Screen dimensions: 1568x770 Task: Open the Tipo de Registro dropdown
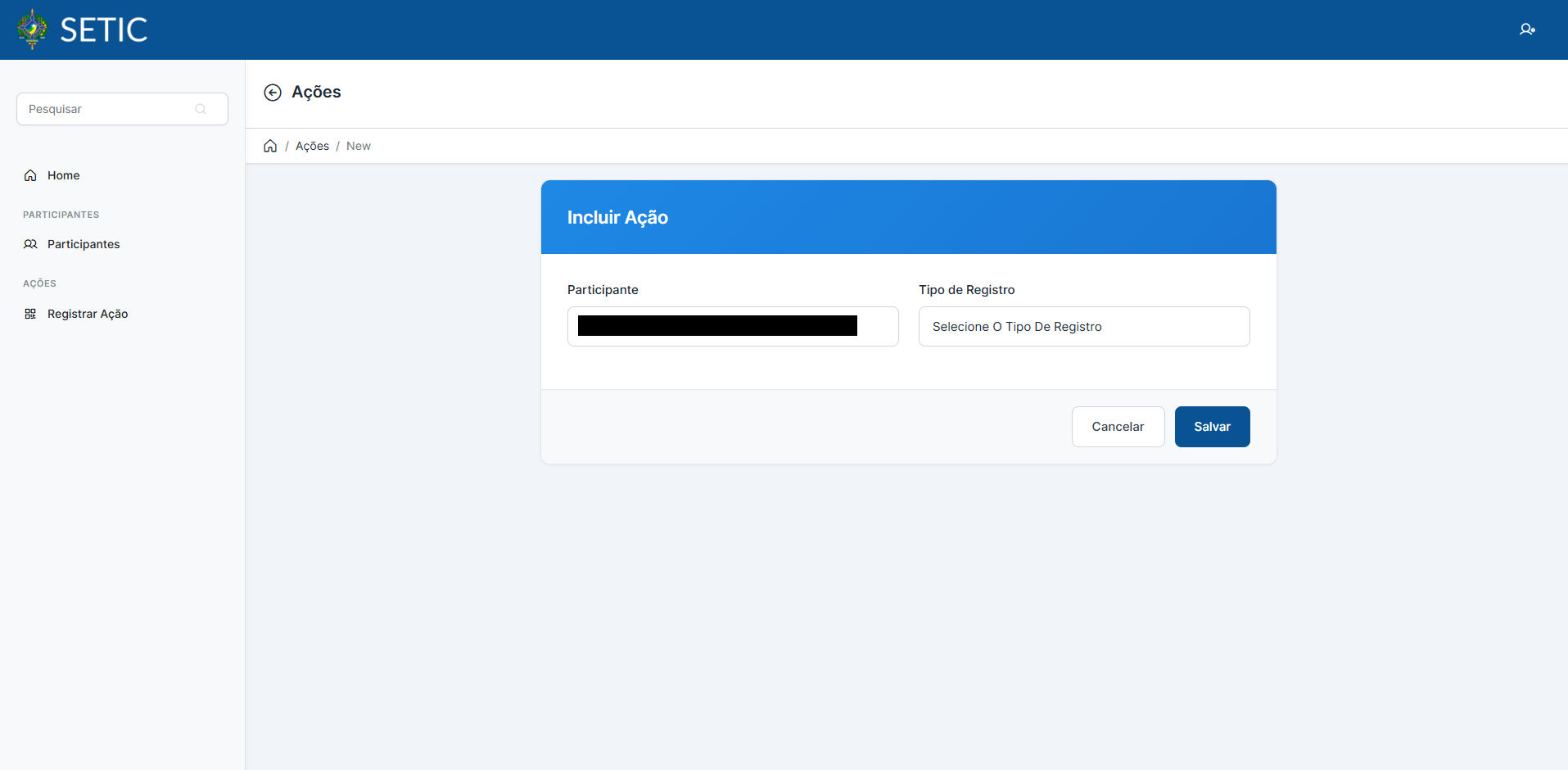[1083, 327]
